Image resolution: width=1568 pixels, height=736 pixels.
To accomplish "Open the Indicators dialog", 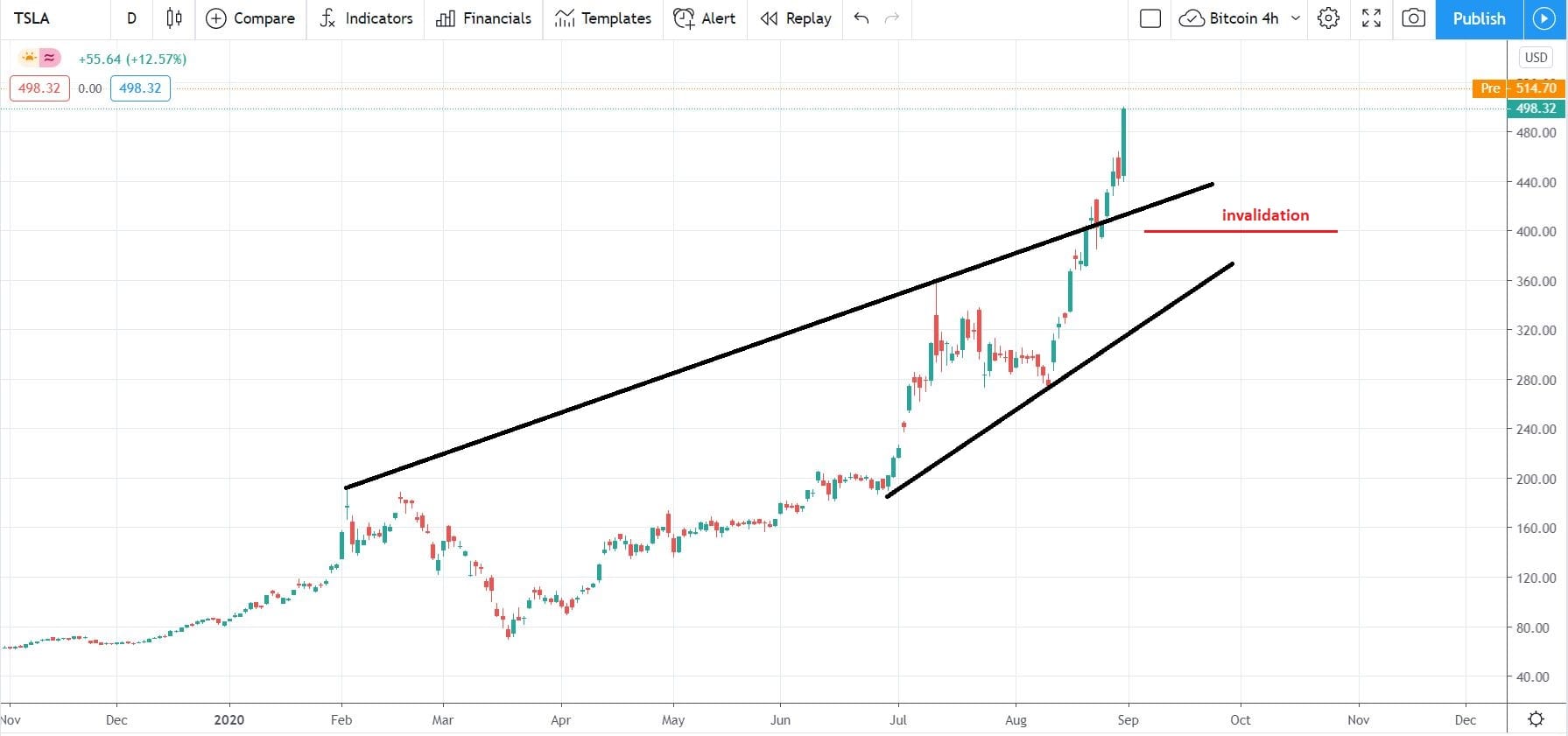I will (366, 18).
